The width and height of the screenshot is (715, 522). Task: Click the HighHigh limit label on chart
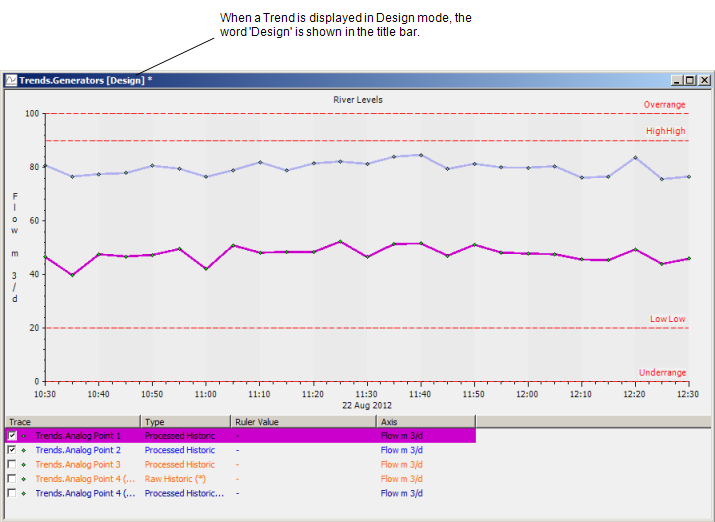[665, 131]
